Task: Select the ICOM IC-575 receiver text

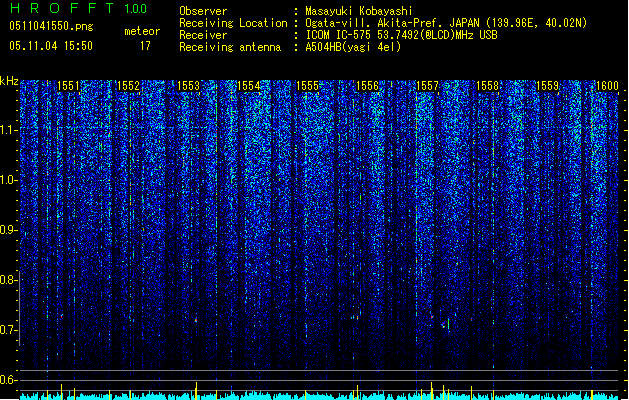Action: coord(401,35)
